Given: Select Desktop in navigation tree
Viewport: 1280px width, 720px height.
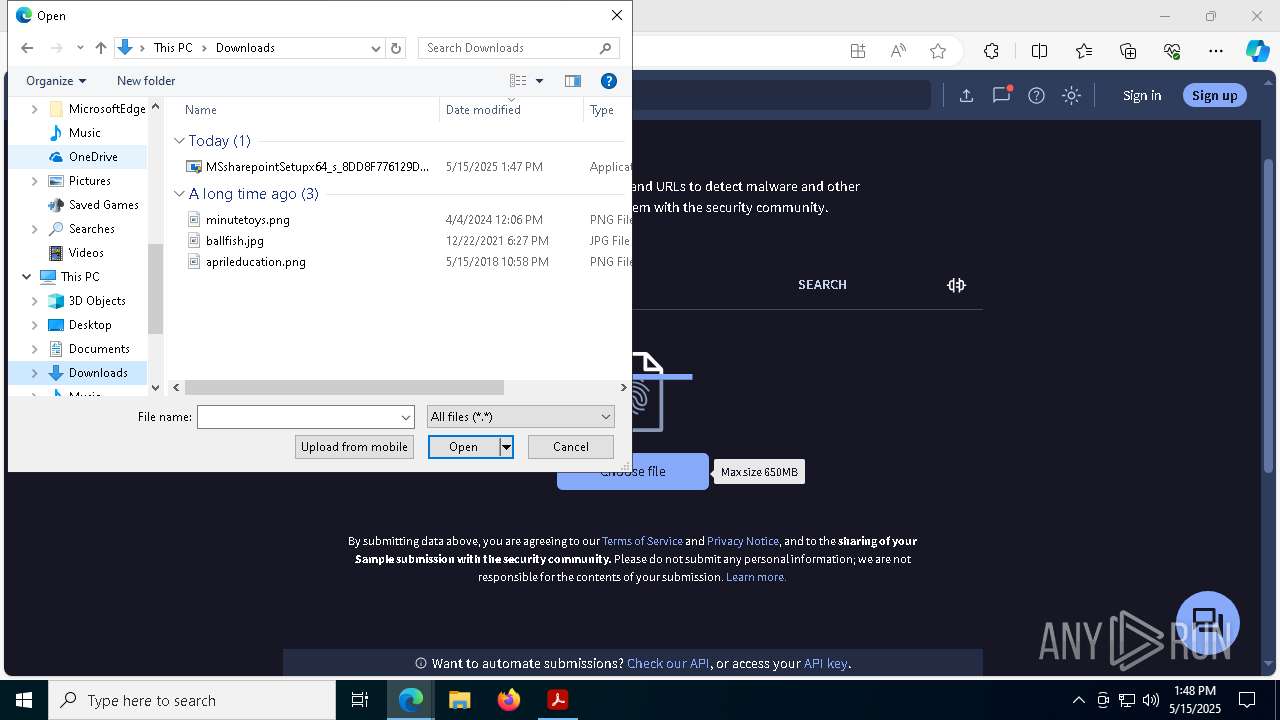Looking at the screenshot, I should point(90,325).
